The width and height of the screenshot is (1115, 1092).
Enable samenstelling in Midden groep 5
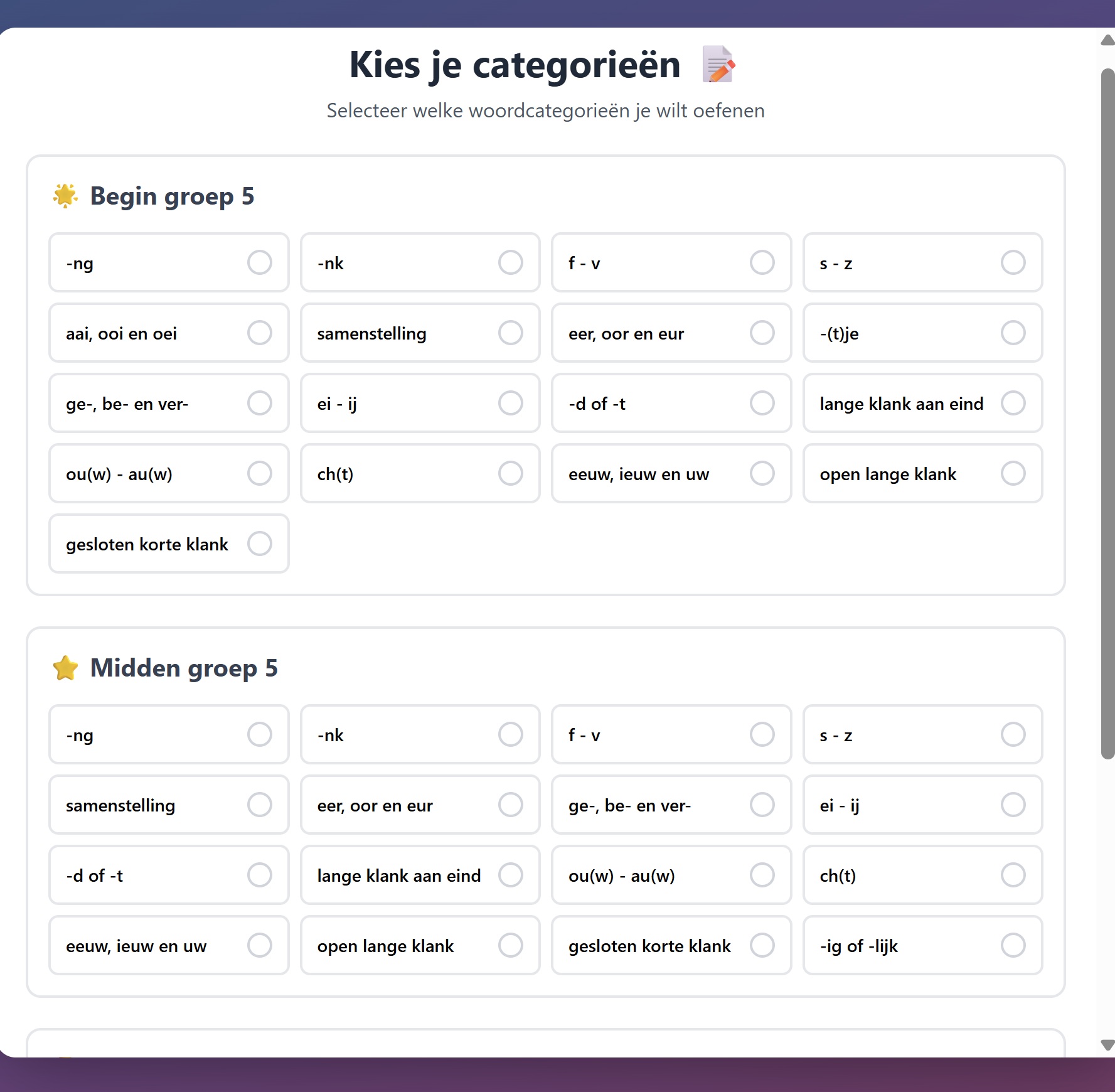(x=169, y=805)
